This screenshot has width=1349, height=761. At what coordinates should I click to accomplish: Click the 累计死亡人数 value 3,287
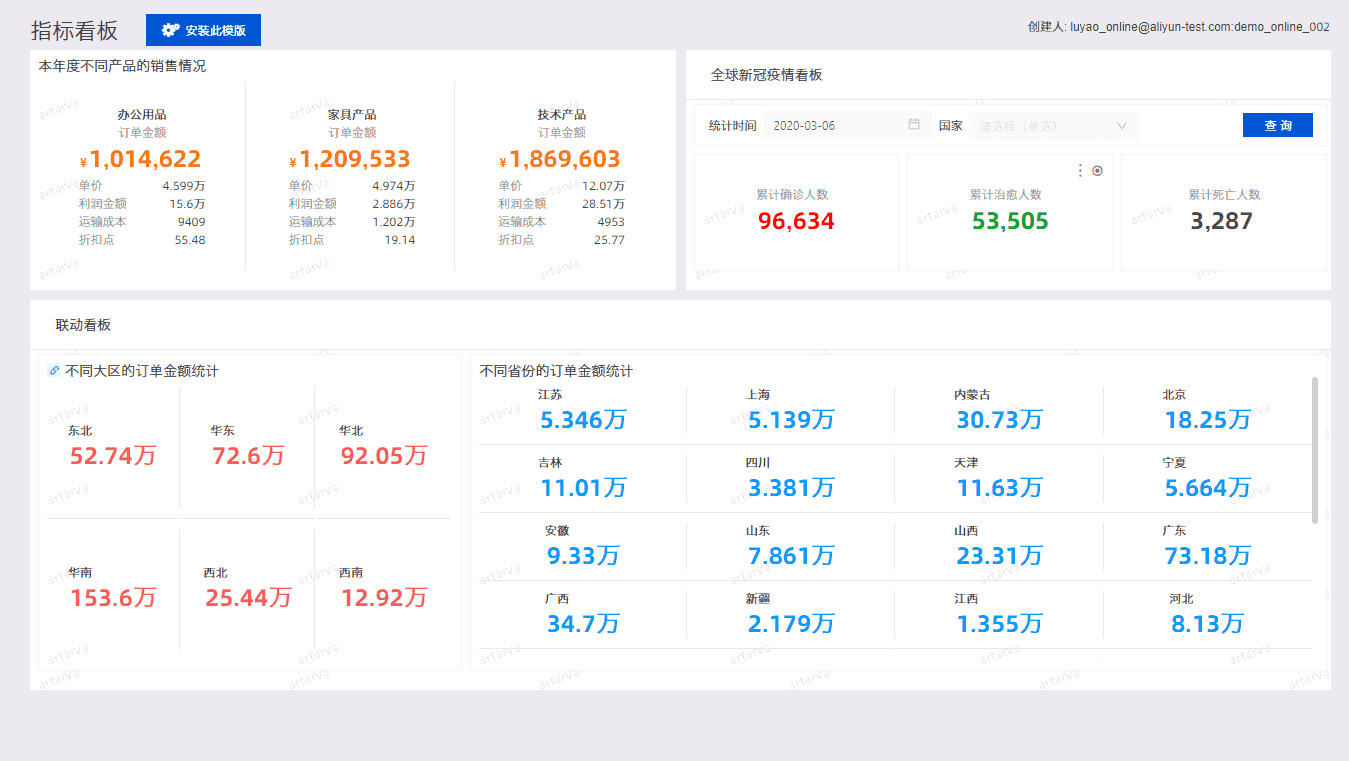1221,221
